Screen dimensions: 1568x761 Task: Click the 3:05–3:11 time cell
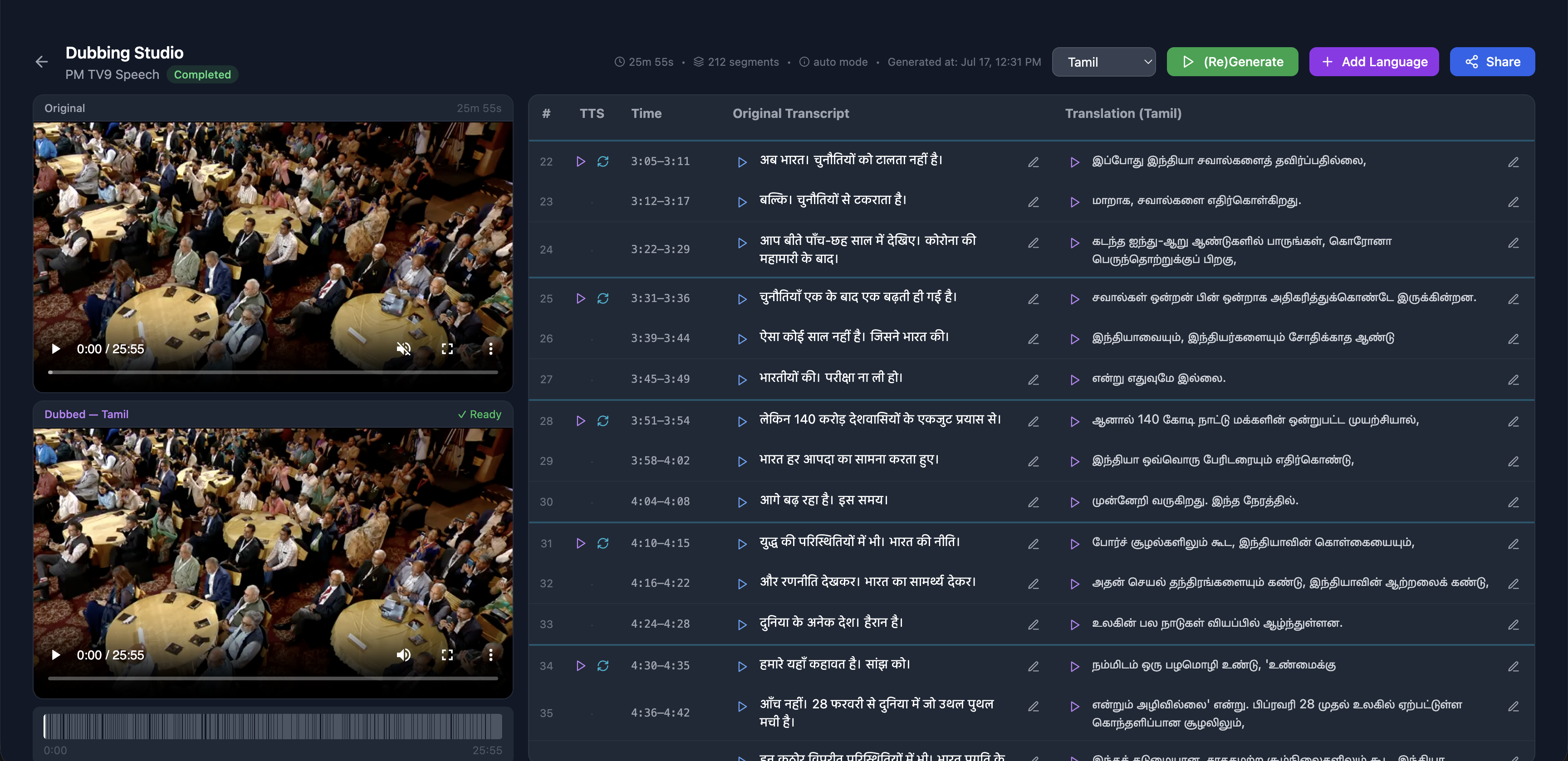tap(660, 161)
